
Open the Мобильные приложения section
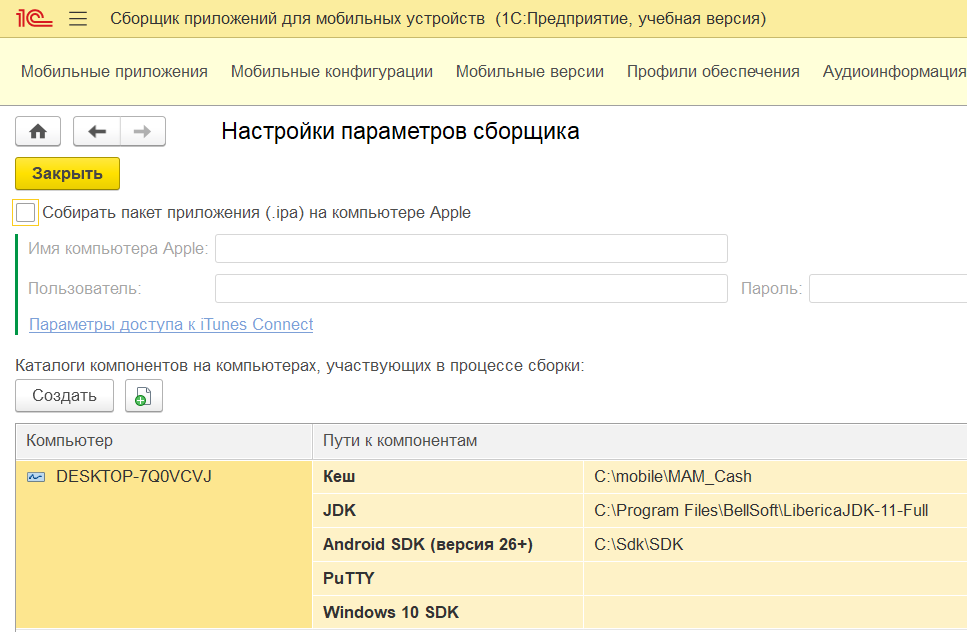click(114, 72)
